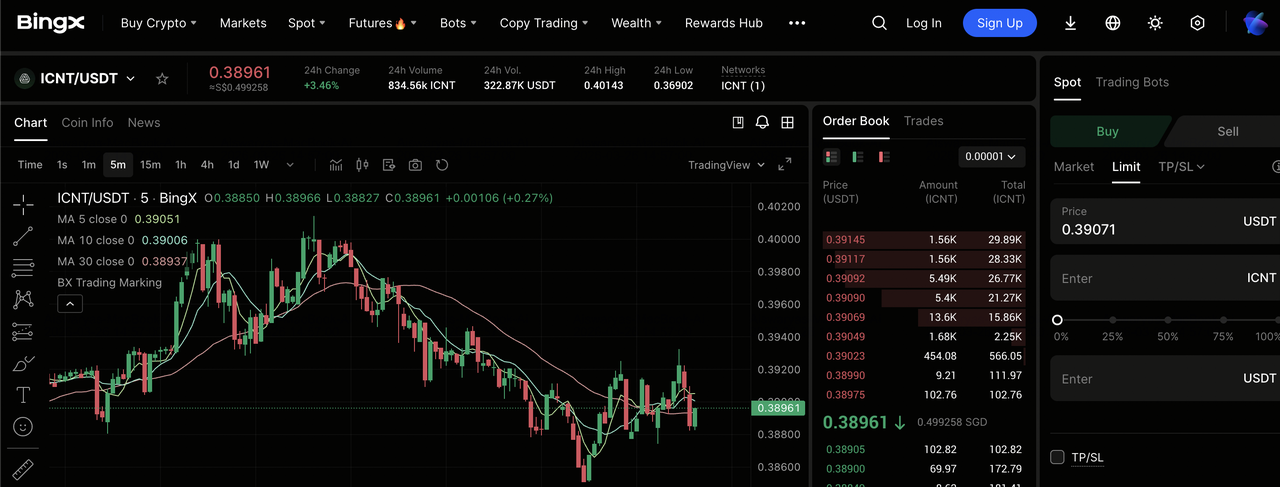Click the 50% mark on amount slider

(x=1168, y=320)
